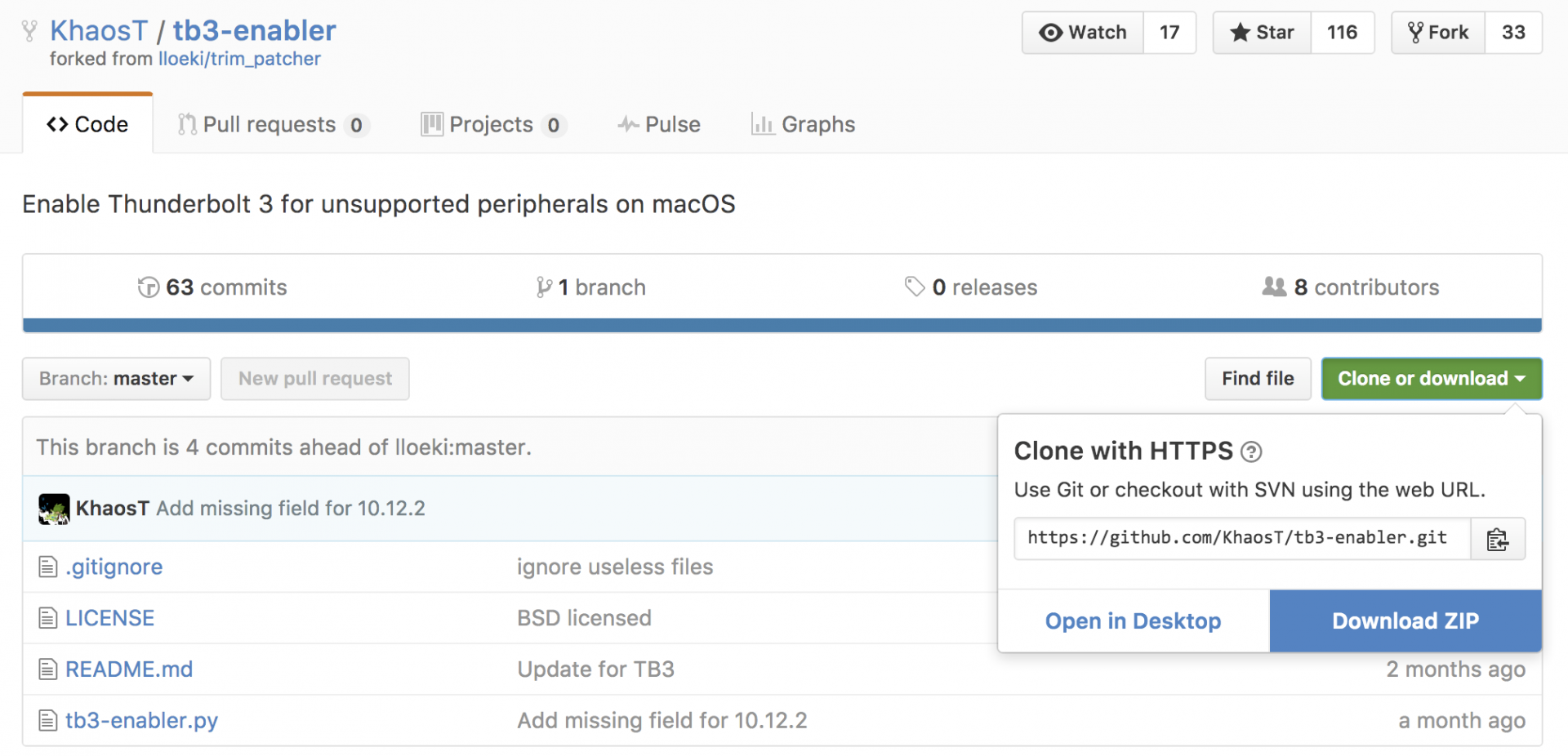Click KhaosT's avatar thumbnail

coord(54,509)
